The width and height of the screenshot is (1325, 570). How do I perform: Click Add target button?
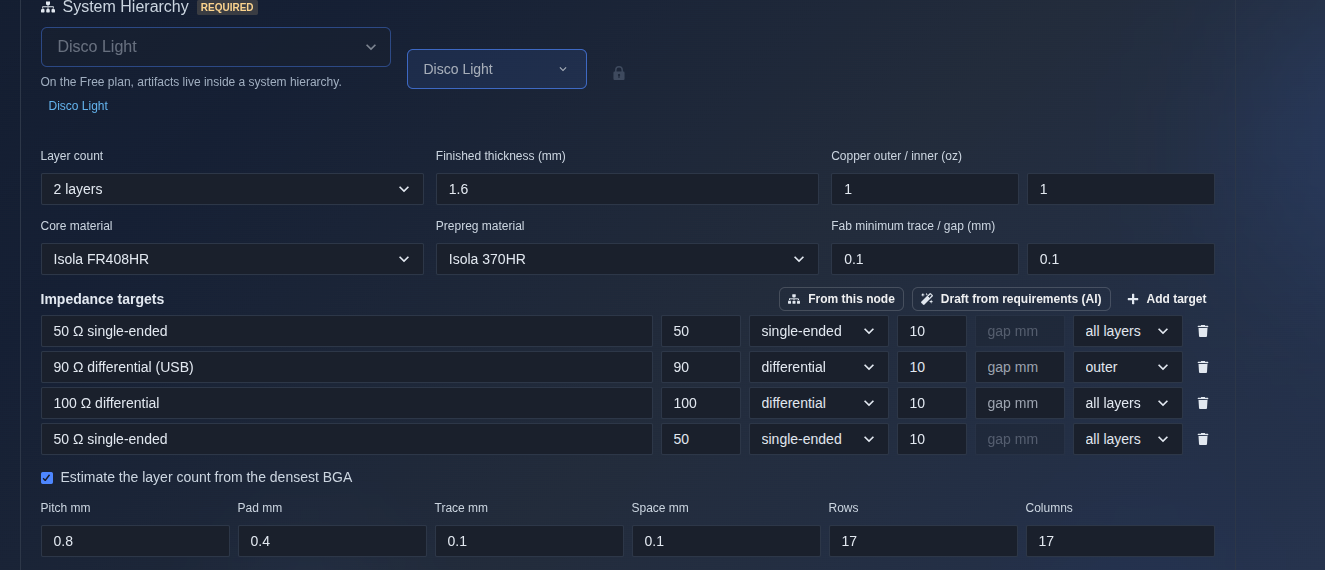pyautogui.click(x=1166, y=299)
